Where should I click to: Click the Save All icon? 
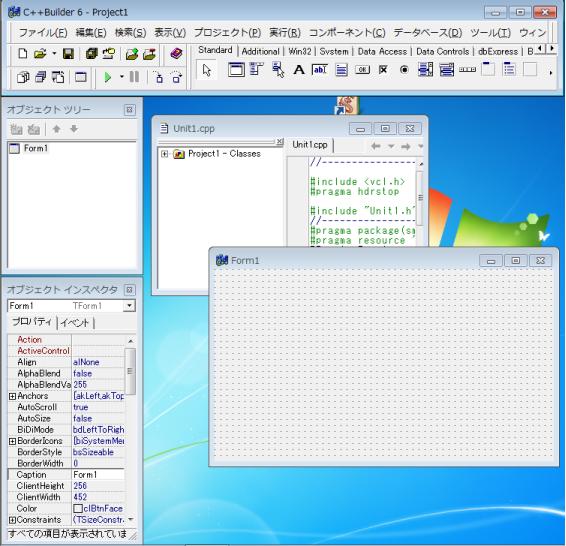click(x=91, y=54)
